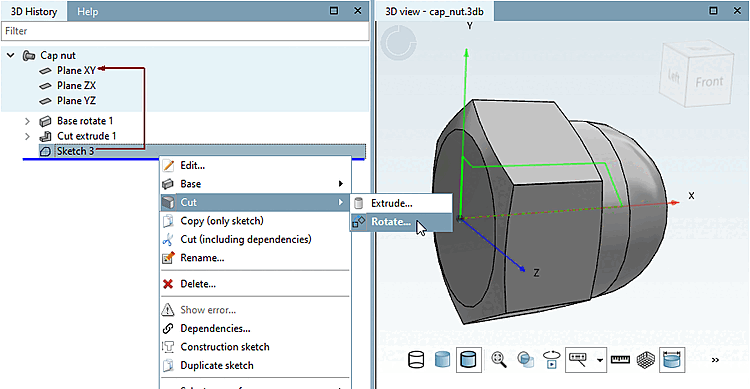Image resolution: width=750 pixels, height=389 pixels.
Task: Click the Extrude cylinder icon in submenu
Action: tap(359, 203)
